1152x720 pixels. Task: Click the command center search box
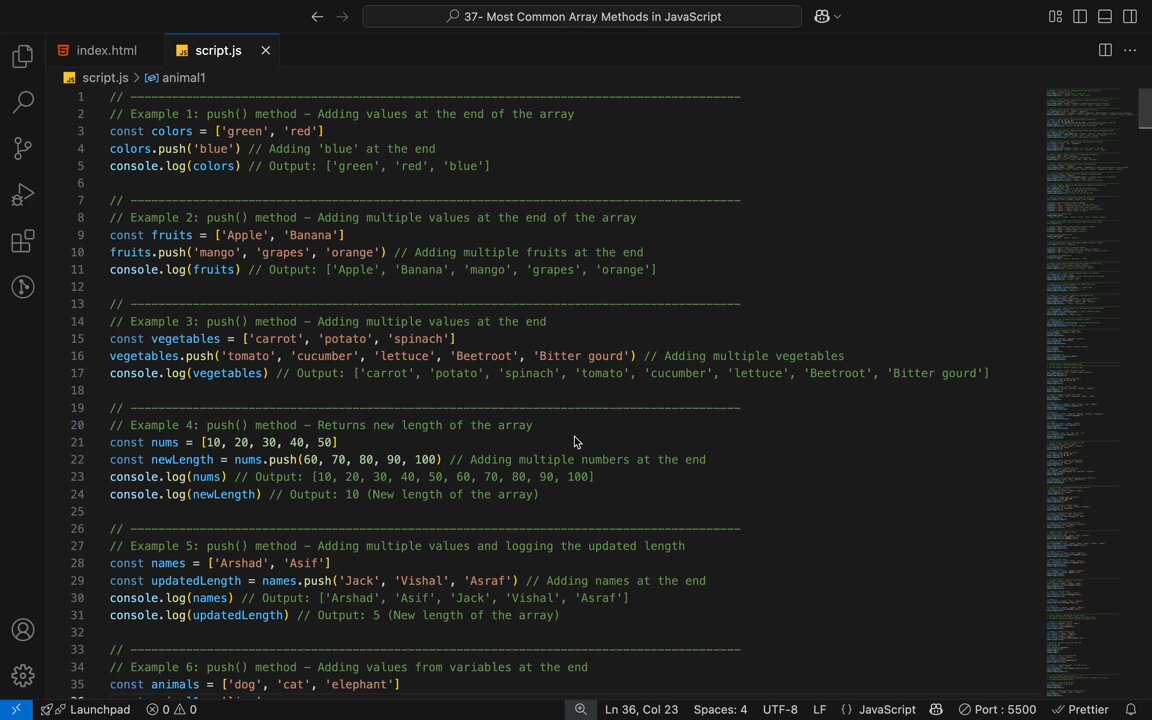point(582,16)
